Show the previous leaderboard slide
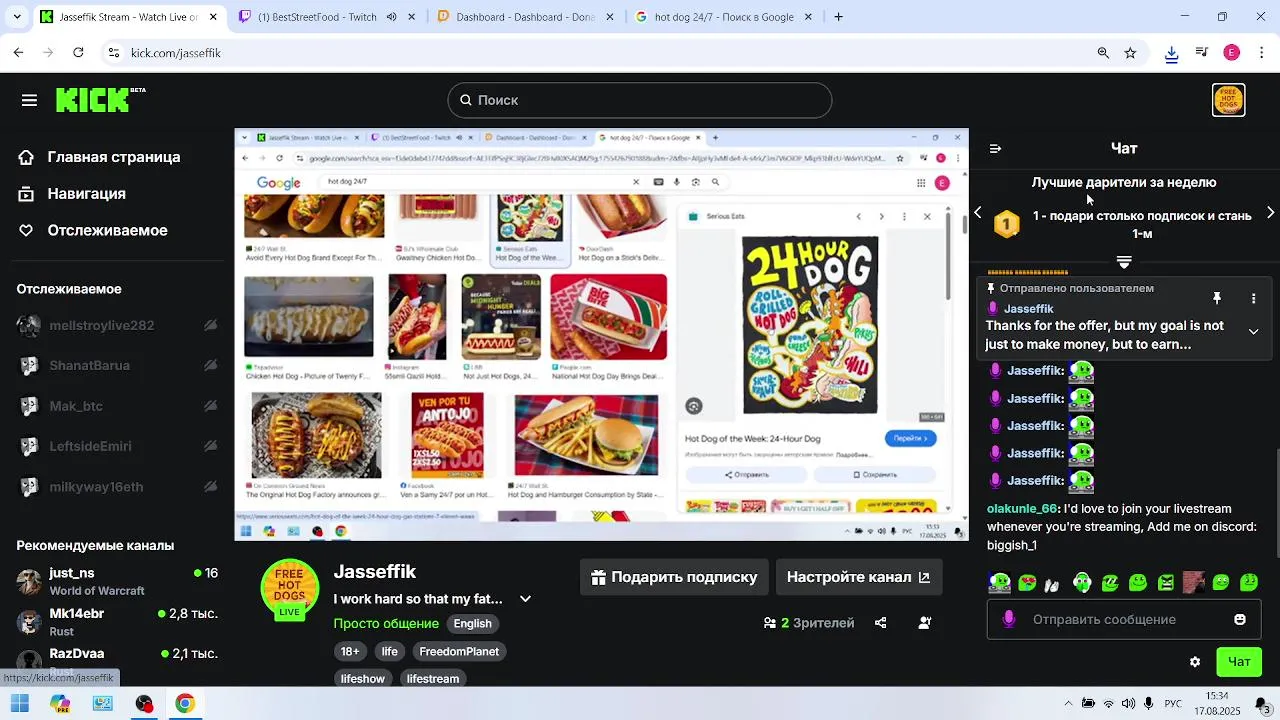The height and width of the screenshot is (720, 1280). [x=978, y=213]
